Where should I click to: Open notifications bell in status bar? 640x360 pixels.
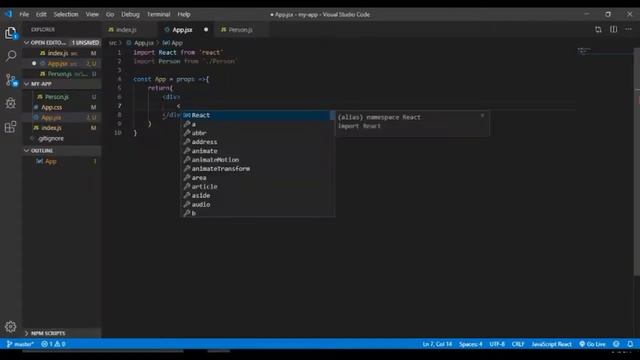[x=630, y=344]
